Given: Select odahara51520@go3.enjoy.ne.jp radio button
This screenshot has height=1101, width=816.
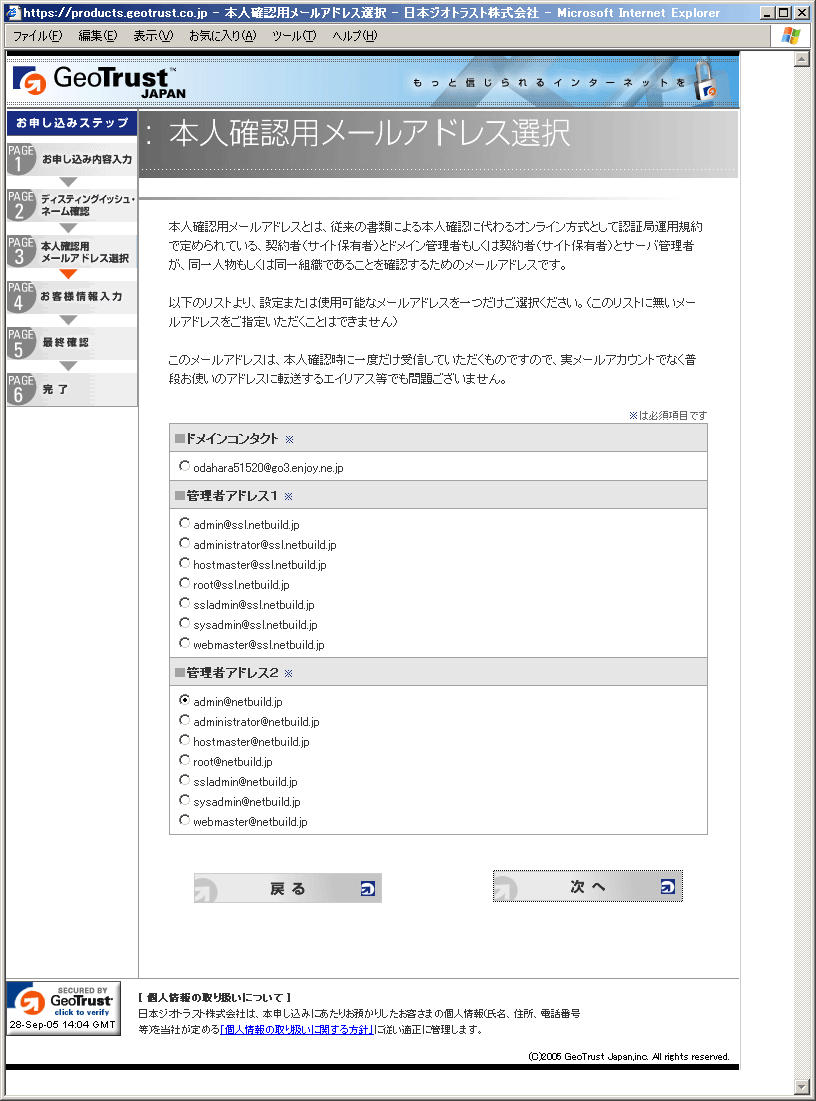Looking at the screenshot, I should coord(184,466).
